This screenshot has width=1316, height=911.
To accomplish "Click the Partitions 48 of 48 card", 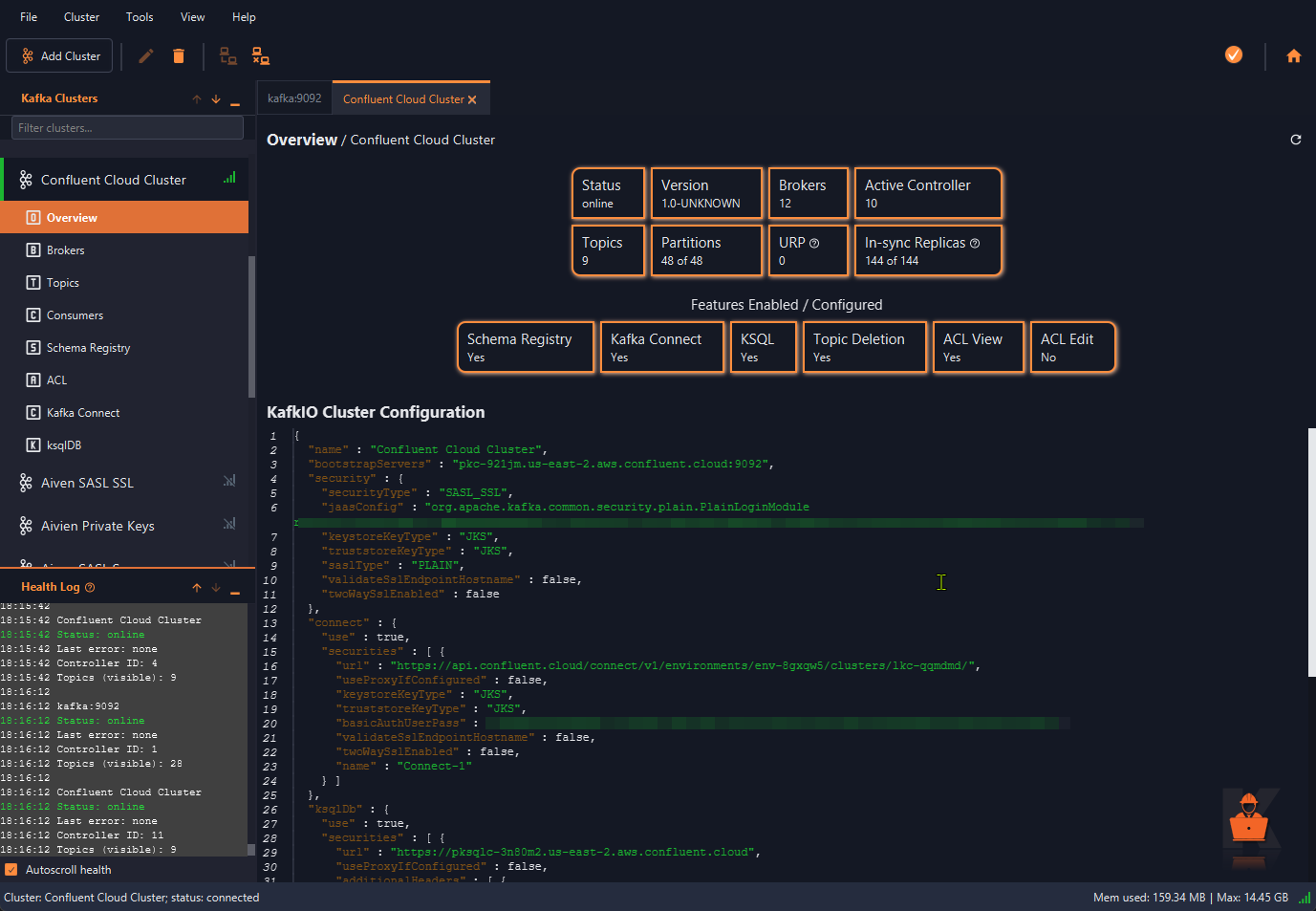I will tap(706, 250).
